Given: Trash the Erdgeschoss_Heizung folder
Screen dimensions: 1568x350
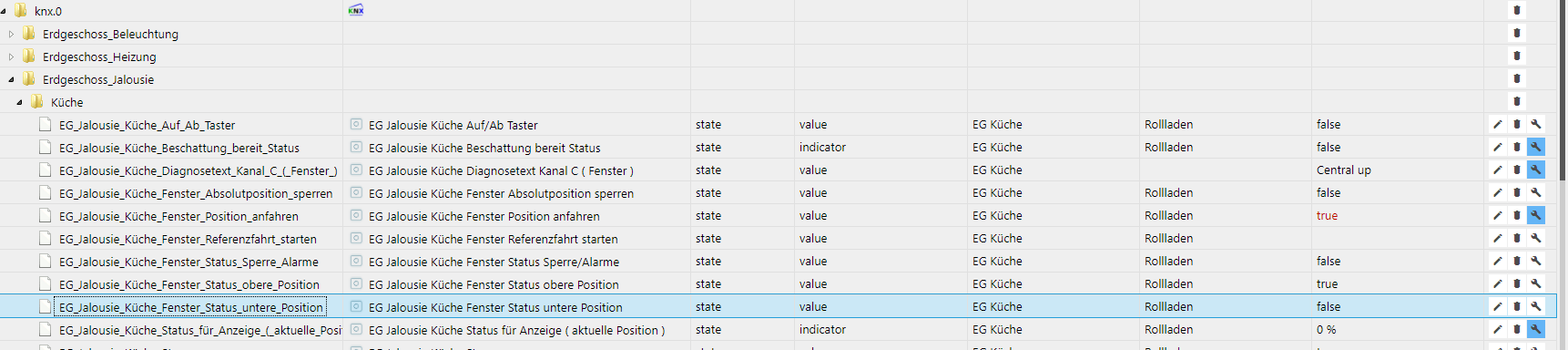Looking at the screenshot, I should [1517, 56].
